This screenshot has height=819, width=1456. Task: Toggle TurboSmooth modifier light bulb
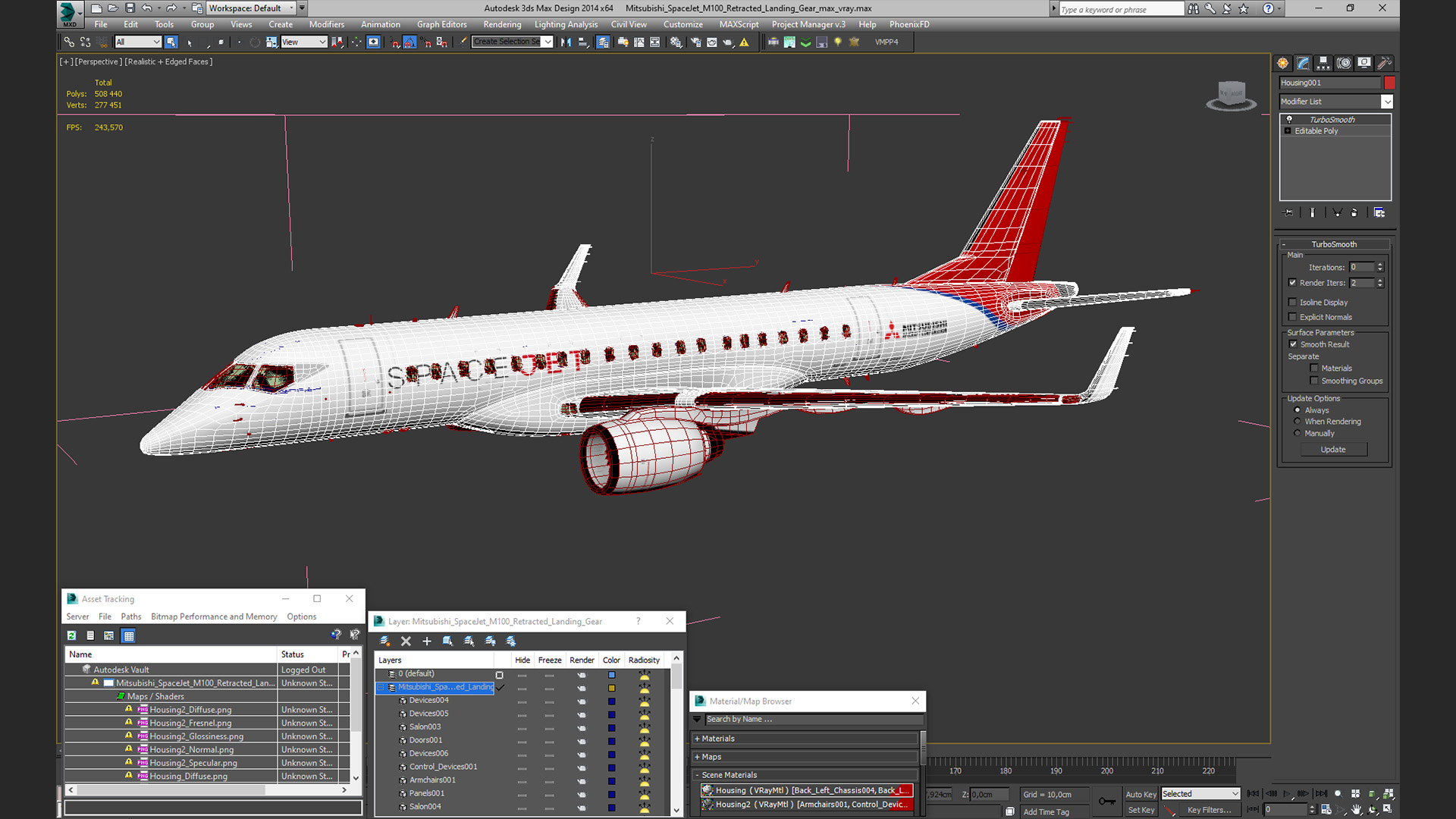(1288, 120)
